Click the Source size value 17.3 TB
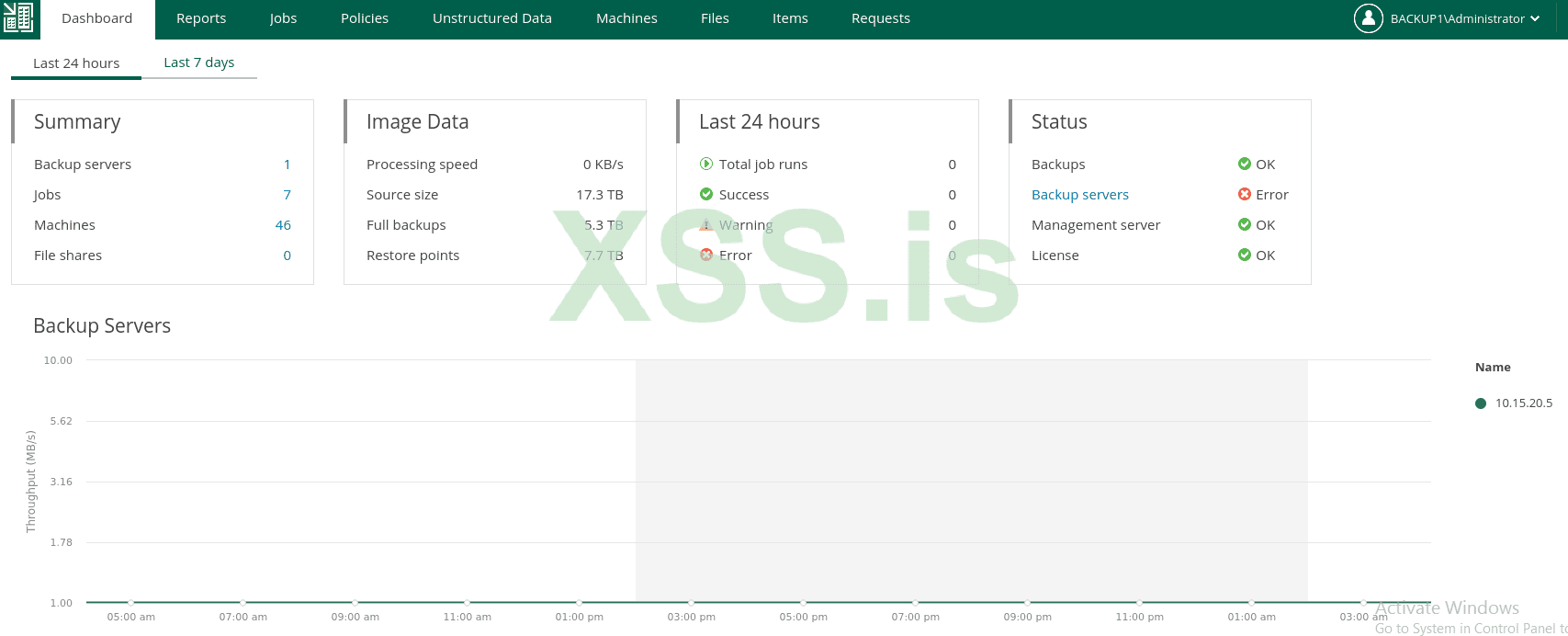The width and height of the screenshot is (1568, 636). 600,195
